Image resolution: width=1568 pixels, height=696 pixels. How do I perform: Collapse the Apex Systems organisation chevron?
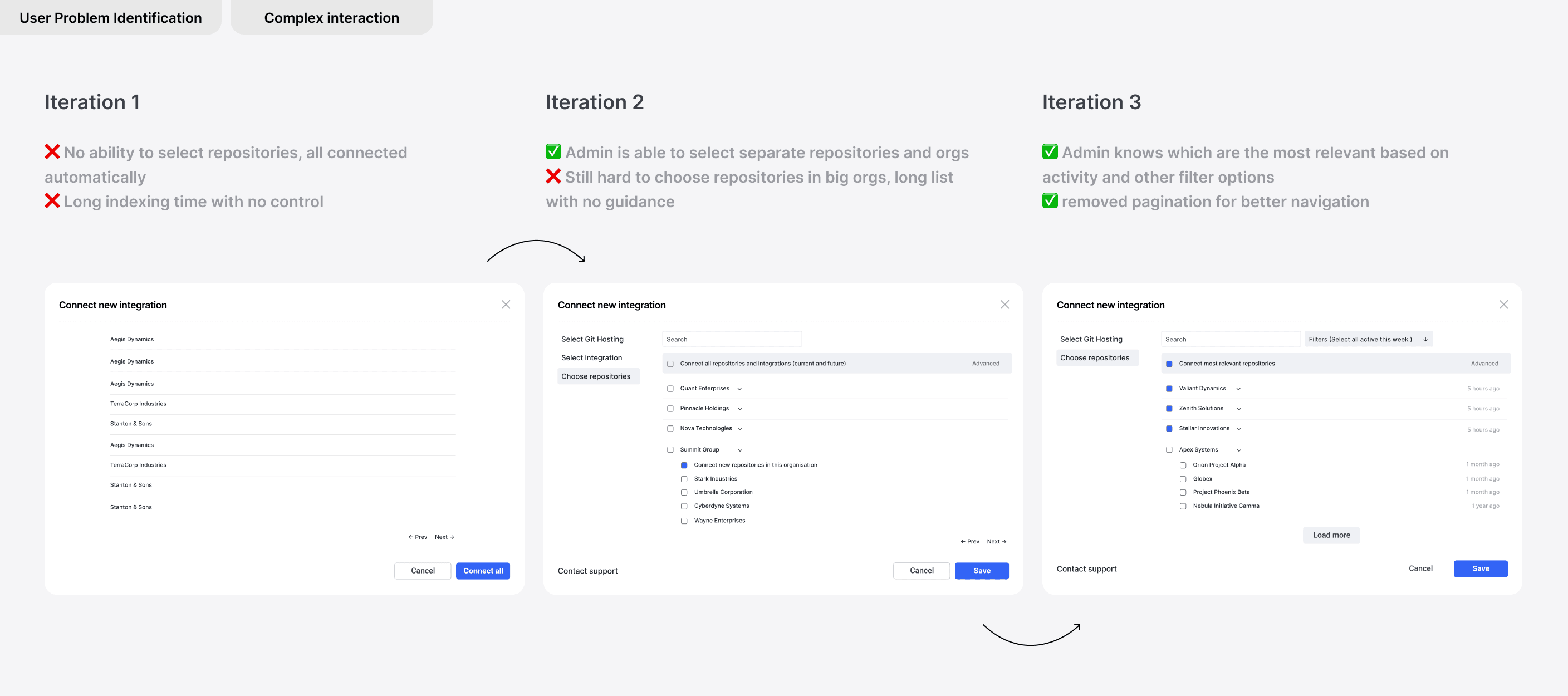click(x=1239, y=450)
